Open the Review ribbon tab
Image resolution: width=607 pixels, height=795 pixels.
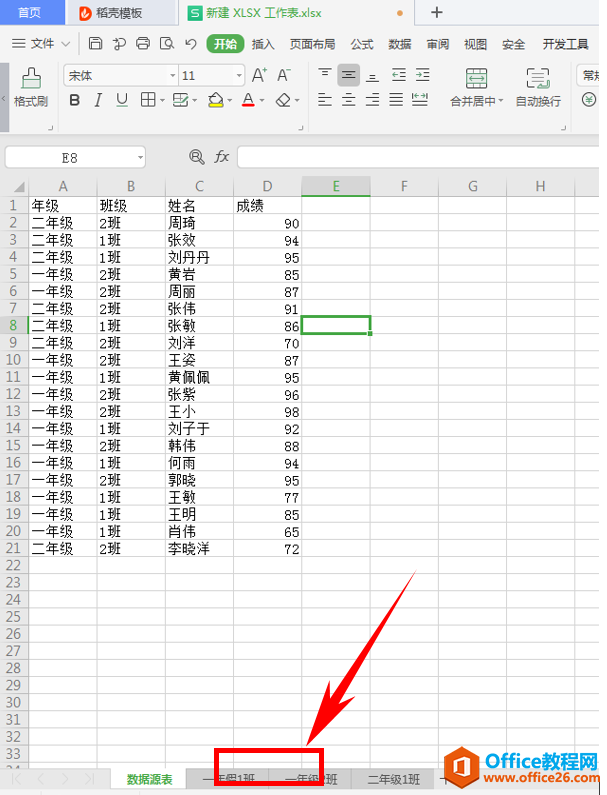click(438, 44)
